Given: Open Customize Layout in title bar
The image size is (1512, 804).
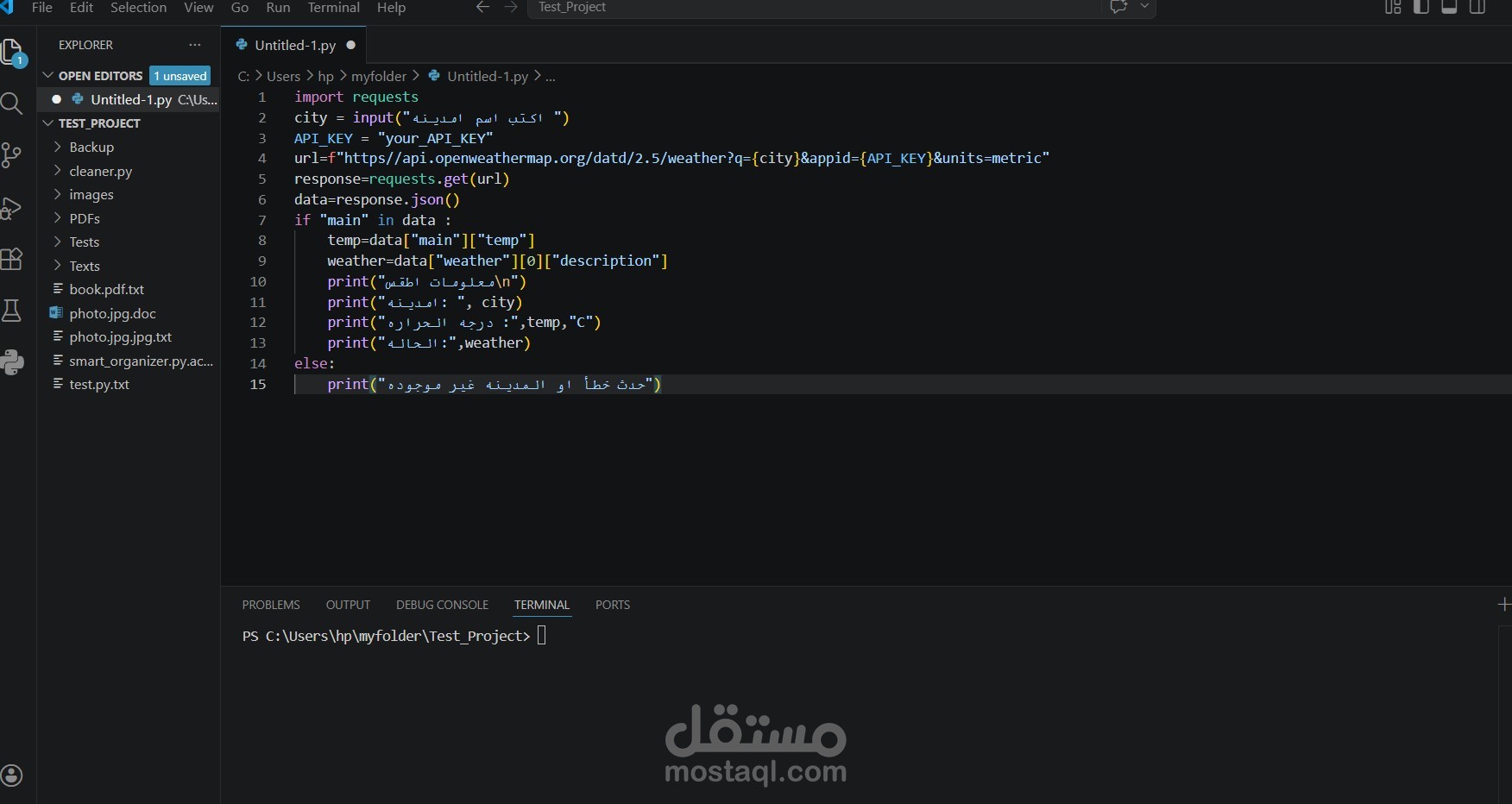Looking at the screenshot, I should click(1393, 7).
